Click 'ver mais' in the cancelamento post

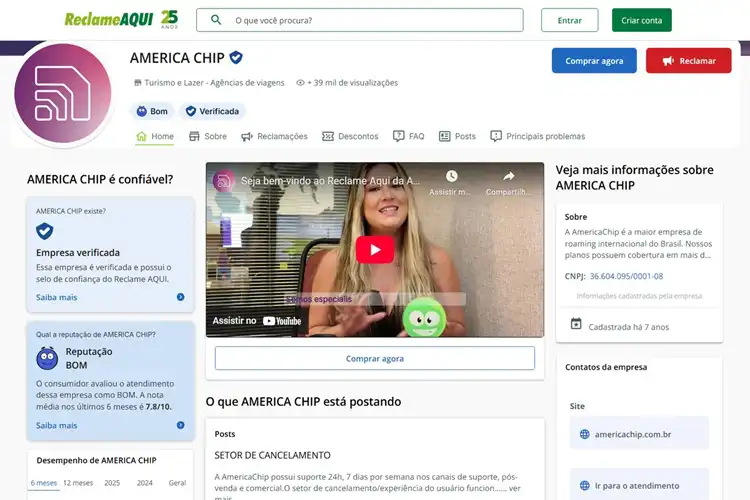(515, 489)
